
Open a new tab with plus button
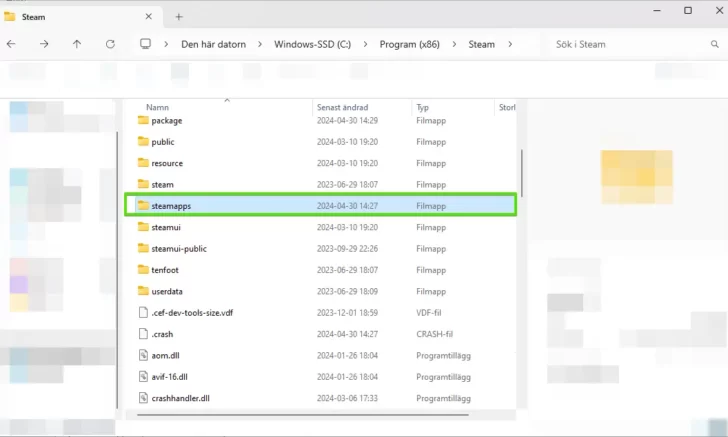point(179,17)
